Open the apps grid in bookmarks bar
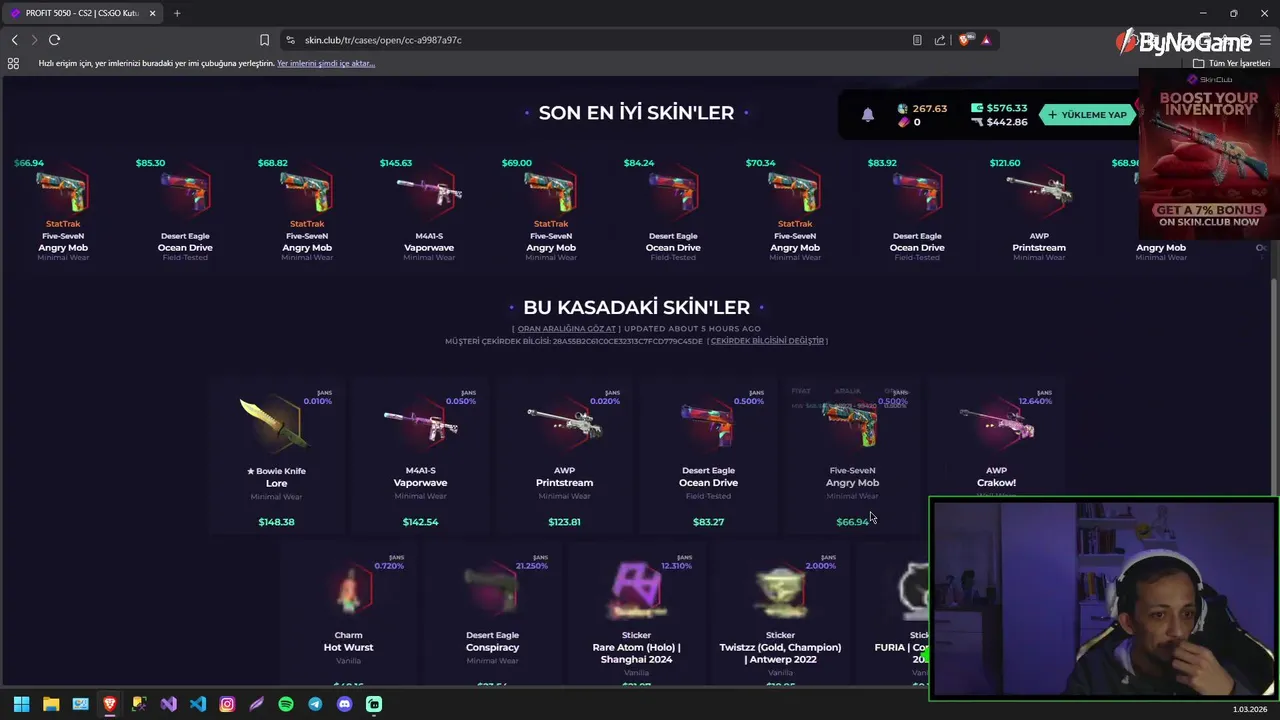 click(x=13, y=63)
